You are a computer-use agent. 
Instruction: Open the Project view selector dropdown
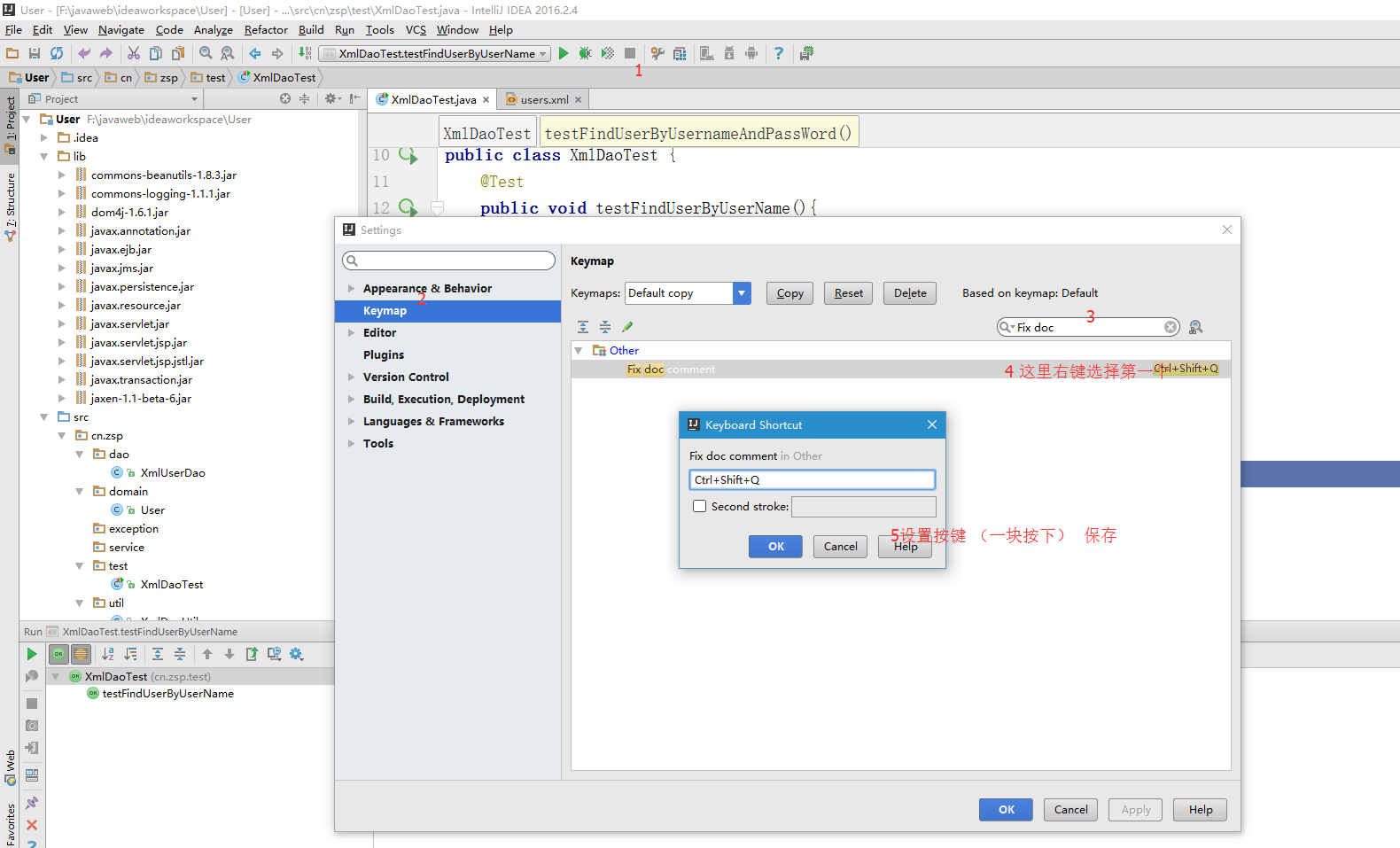[194, 99]
